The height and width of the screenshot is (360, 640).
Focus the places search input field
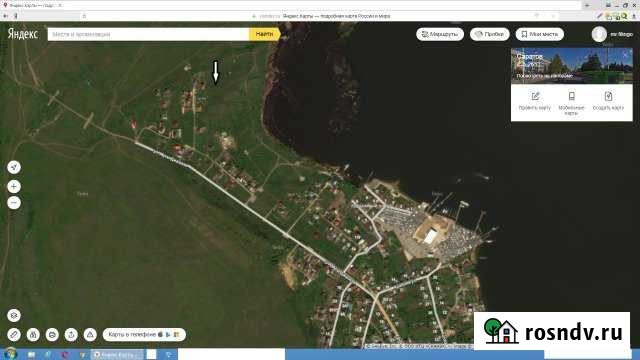click(x=148, y=34)
